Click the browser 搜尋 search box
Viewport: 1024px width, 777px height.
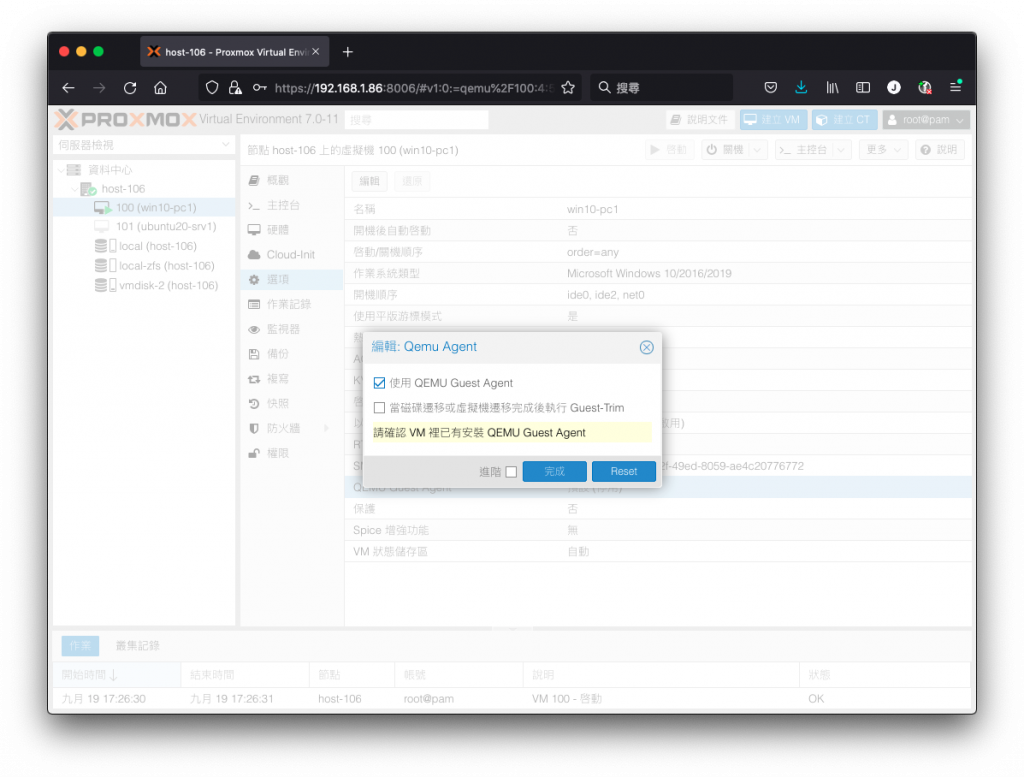tap(662, 87)
